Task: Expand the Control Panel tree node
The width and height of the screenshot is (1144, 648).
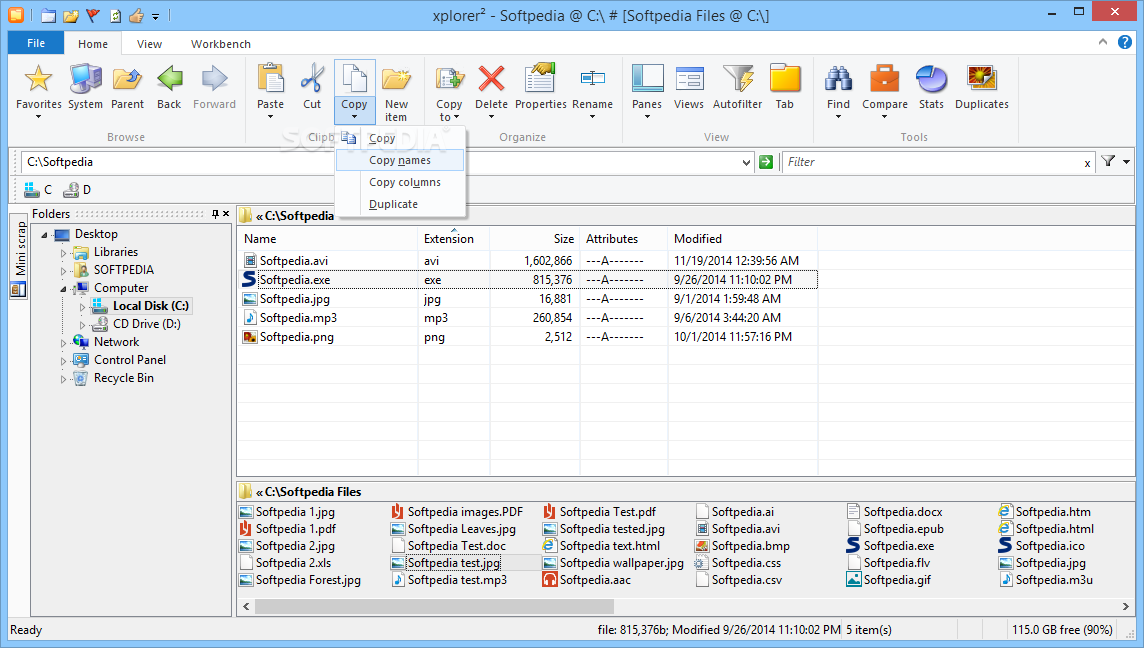Action: point(63,360)
